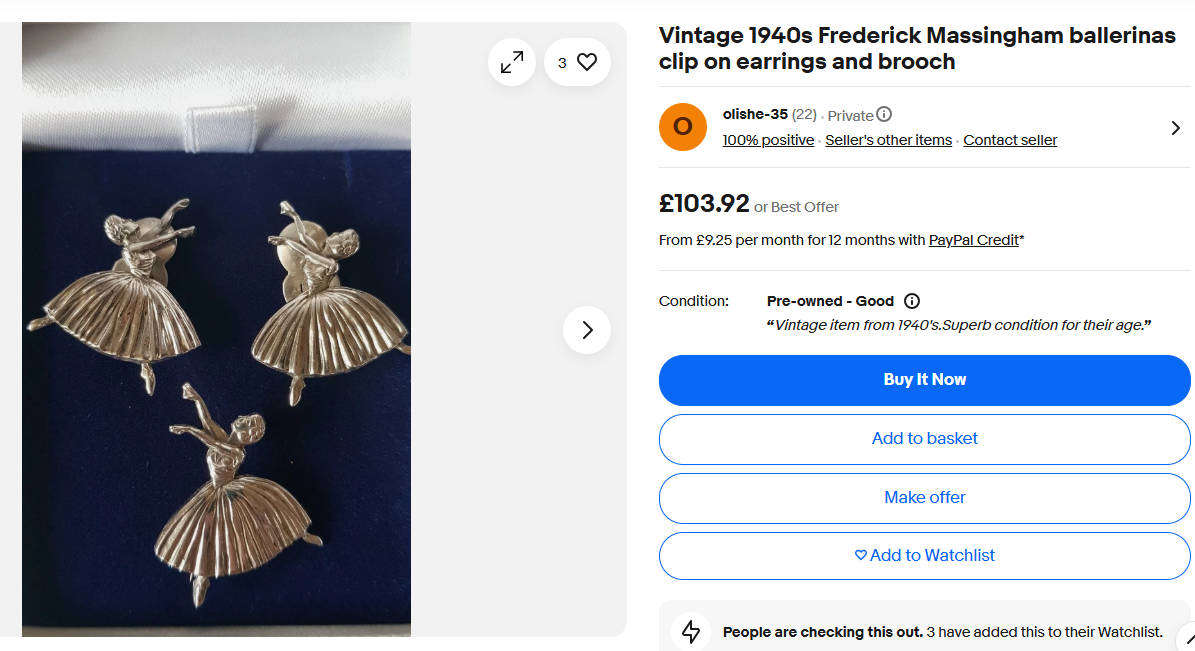Viewport: 1195px width, 651px height.
Task: Click the heart inside Add to Watchlist
Action: point(861,555)
